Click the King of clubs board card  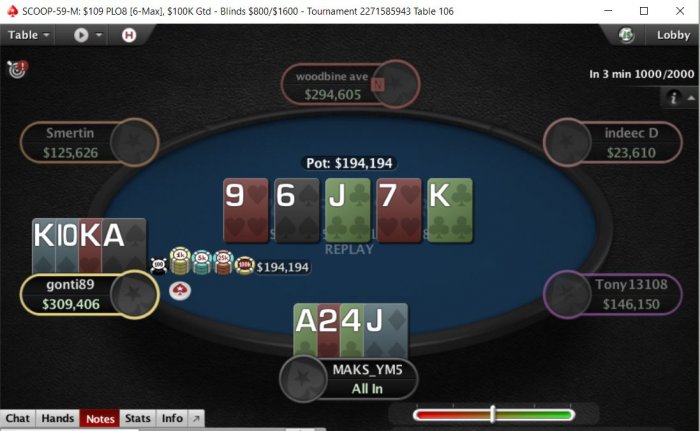(450, 210)
